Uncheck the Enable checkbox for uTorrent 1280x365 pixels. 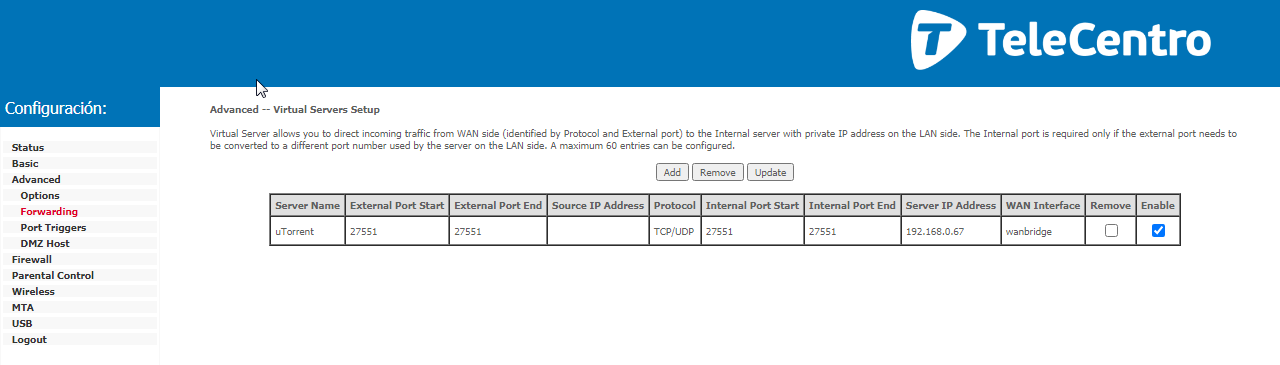[x=1158, y=230]
